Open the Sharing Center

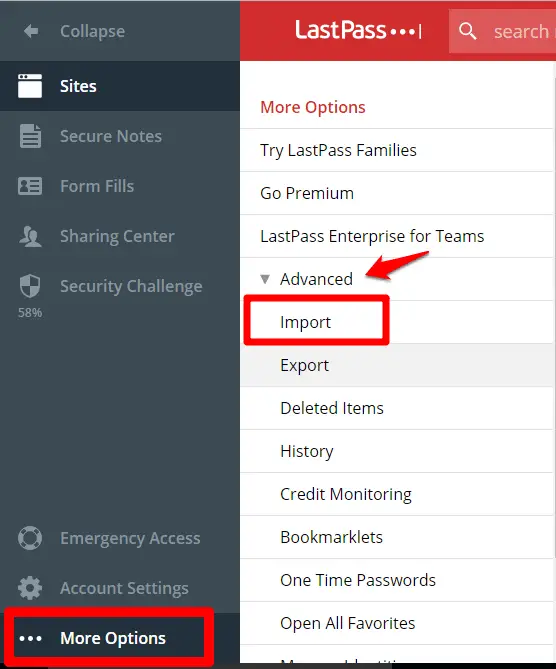click(x=119, y=236)
